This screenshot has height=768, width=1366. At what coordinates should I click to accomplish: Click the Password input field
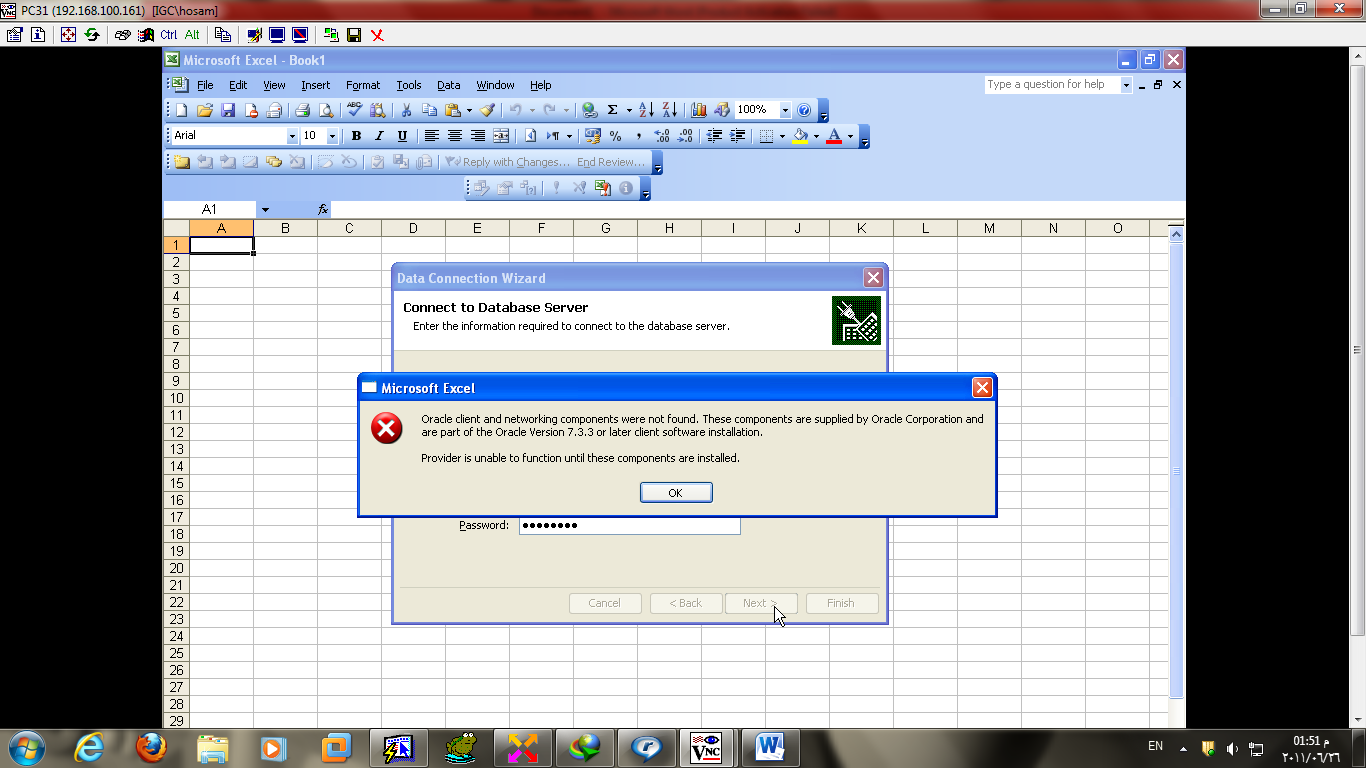click(x=629, y=525)
